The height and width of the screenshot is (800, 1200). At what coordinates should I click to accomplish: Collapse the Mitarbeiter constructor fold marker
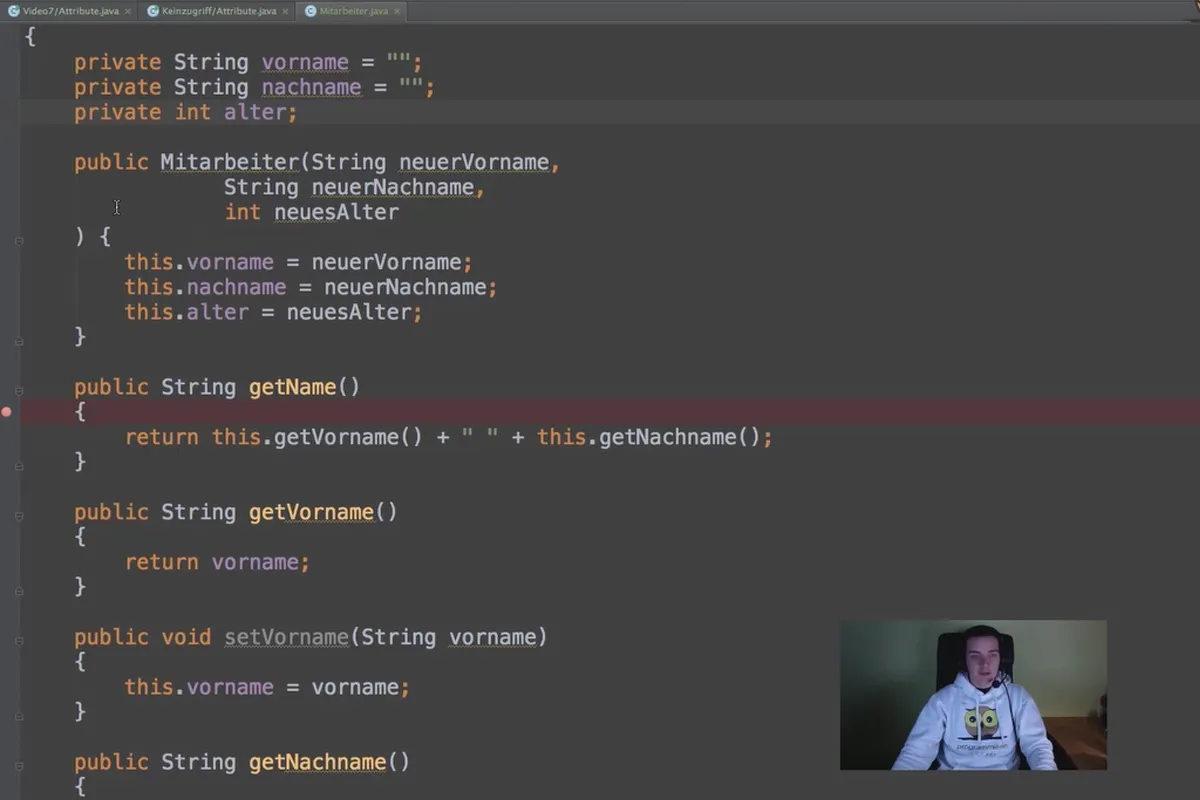click(19, 240)
